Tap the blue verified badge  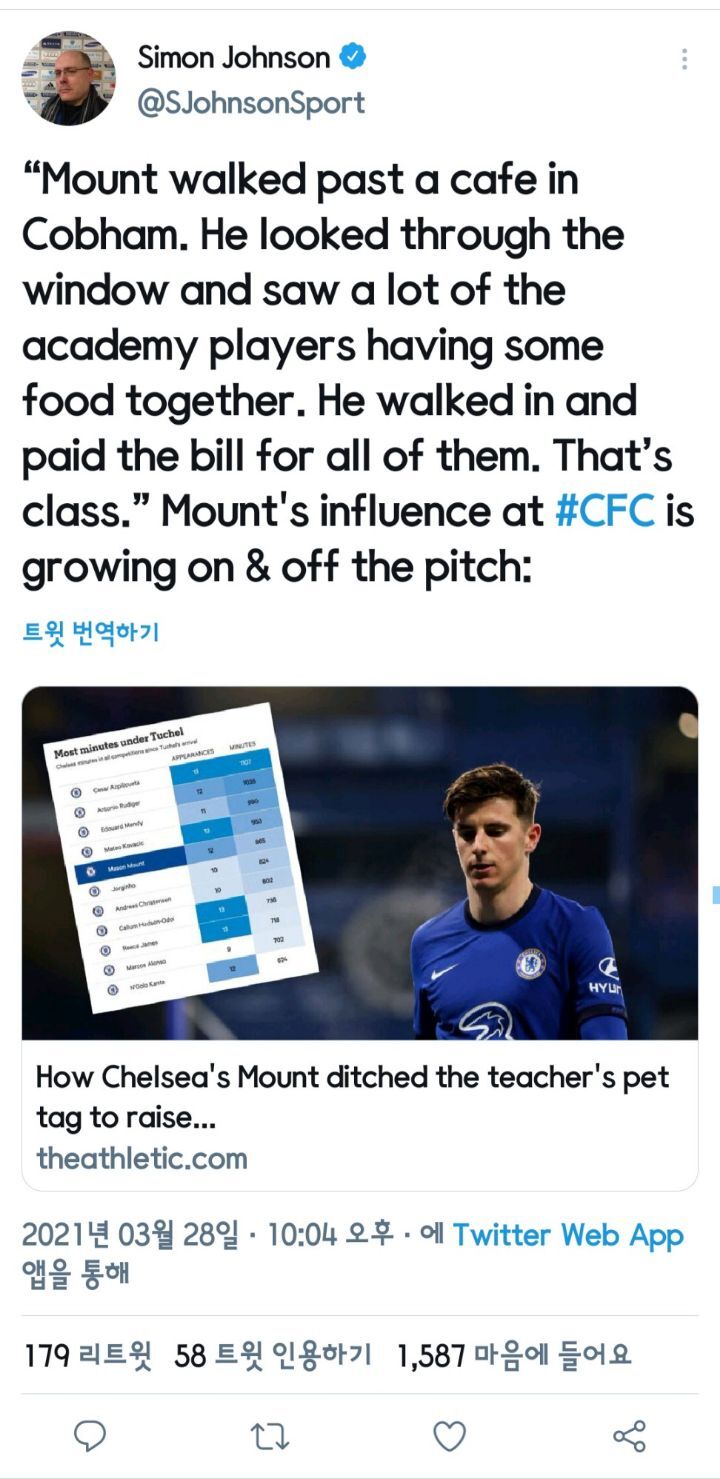[352, 58]
